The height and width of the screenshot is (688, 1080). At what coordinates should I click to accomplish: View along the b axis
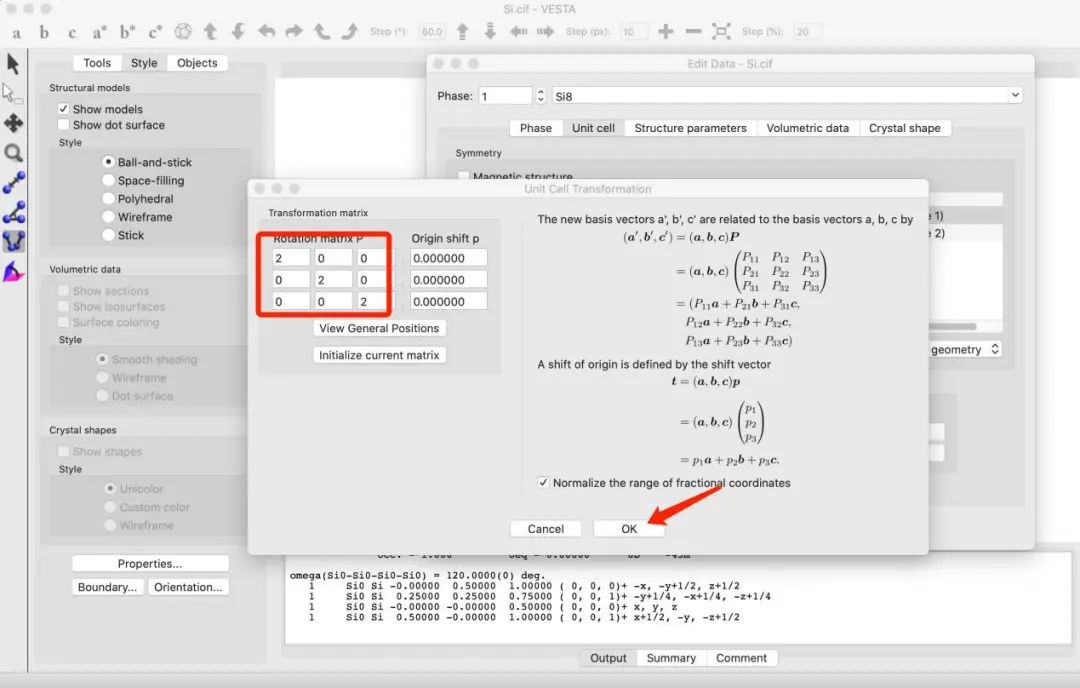click(44, 32)
